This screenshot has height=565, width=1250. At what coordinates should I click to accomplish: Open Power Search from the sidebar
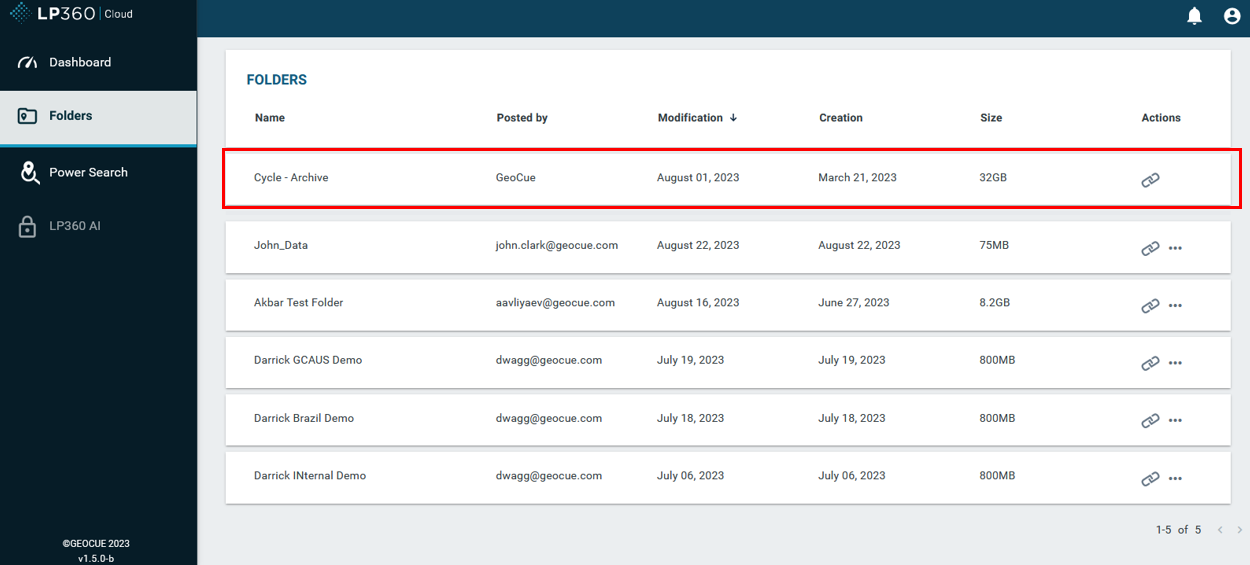pyautogui.click(x=98, y=172)
